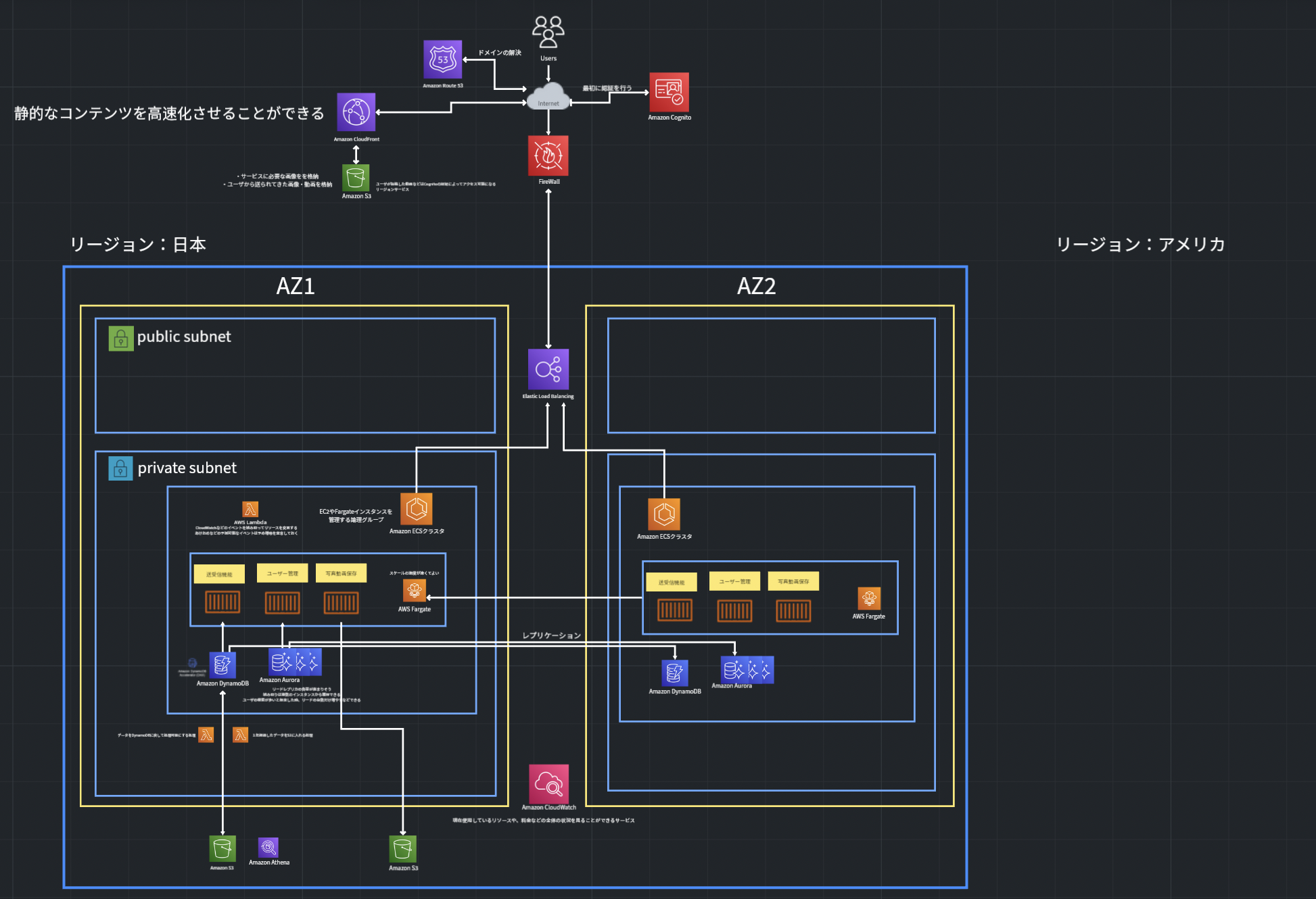
Task: Select the Users icon at top
Action: (548, 32)
